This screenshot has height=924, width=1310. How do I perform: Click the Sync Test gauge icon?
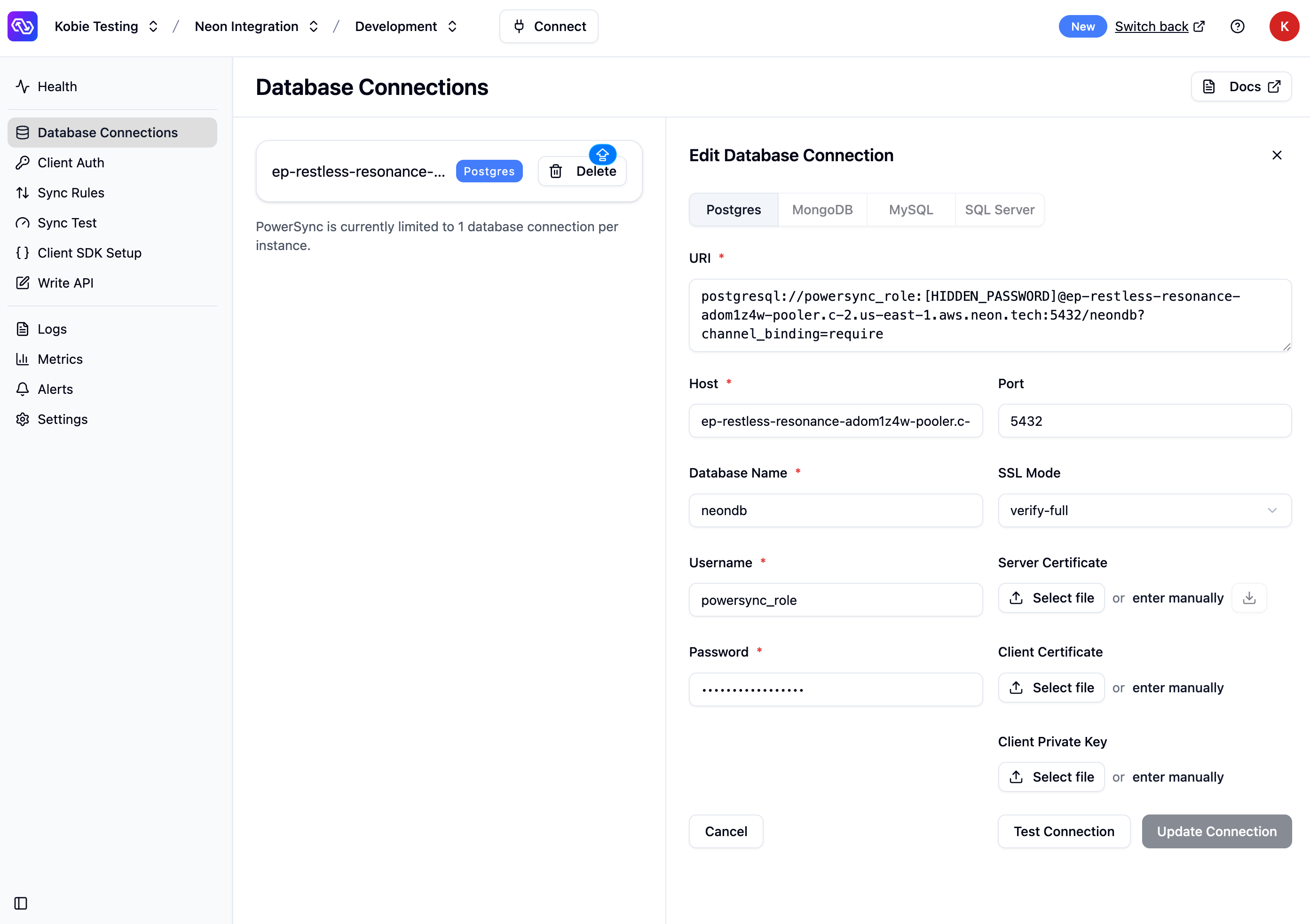(22, 222)
